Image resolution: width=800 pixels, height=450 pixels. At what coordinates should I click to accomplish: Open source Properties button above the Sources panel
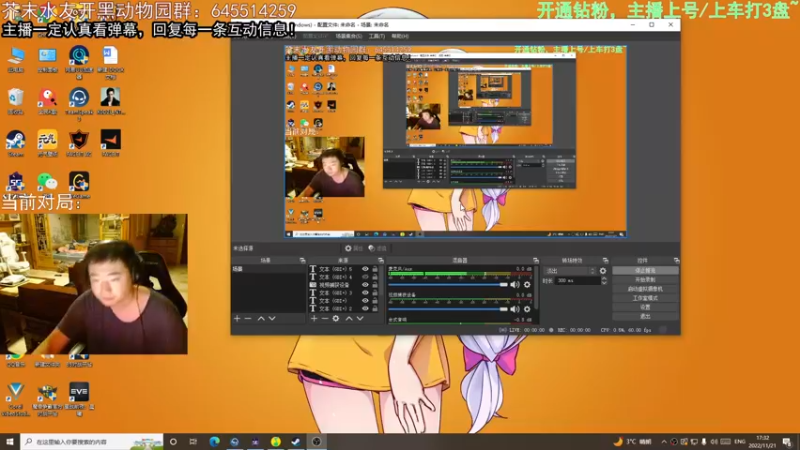[354, 248]
